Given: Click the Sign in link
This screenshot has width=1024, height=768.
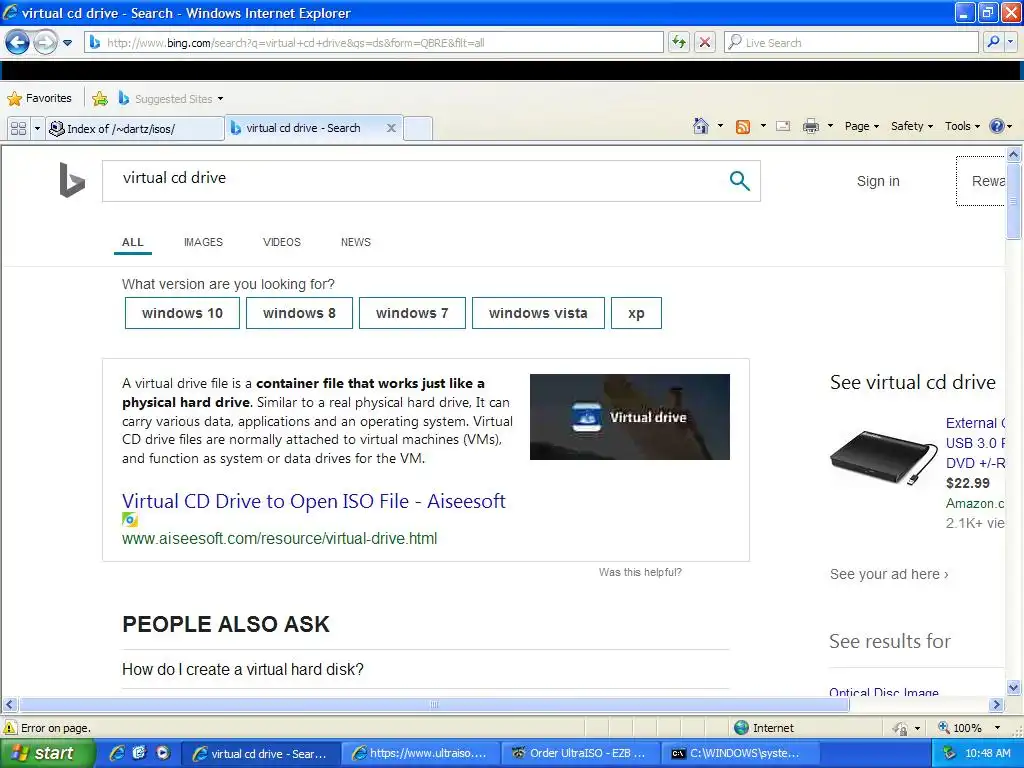Looking at the screenshot, I should point(878,181).
